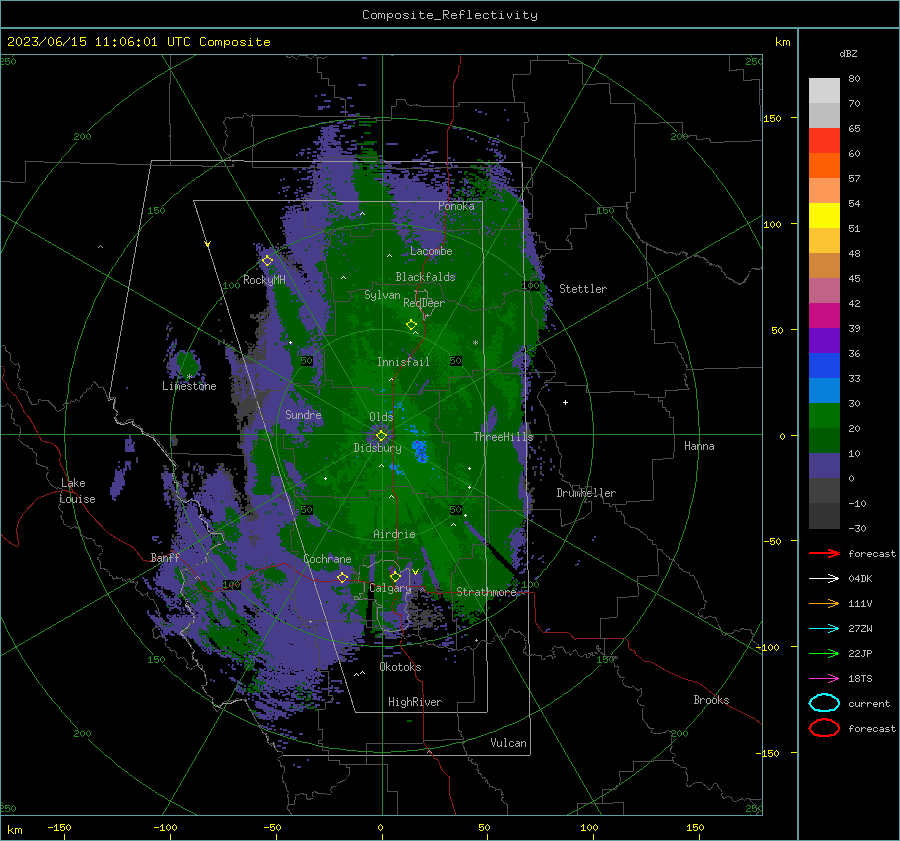This screenshot has width=900, height=841.
Task: Click the Didsbury city label
Action: click(377, 448)
